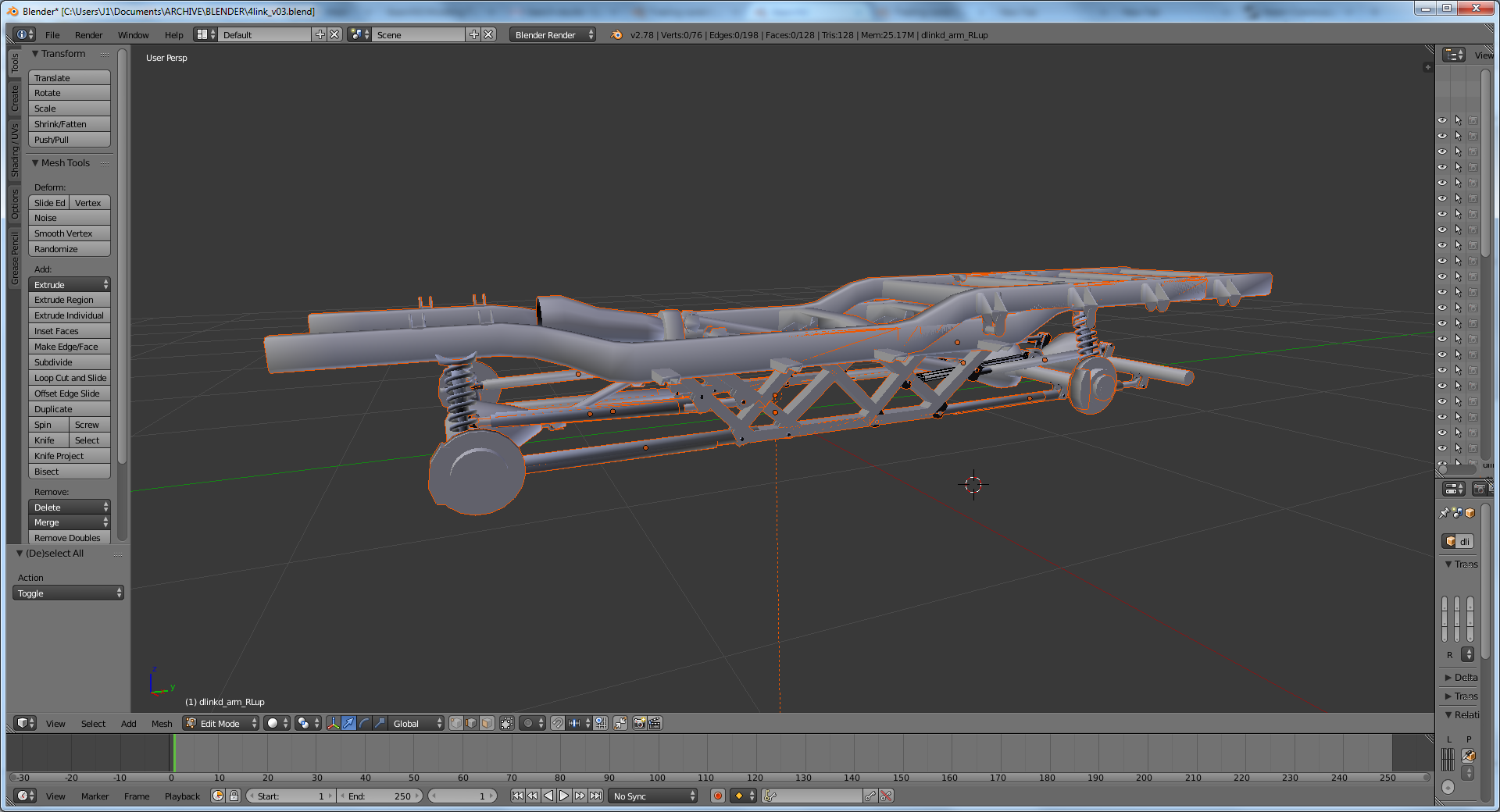
Task: Jump to previous keyframe
Action: coord(533,796)
